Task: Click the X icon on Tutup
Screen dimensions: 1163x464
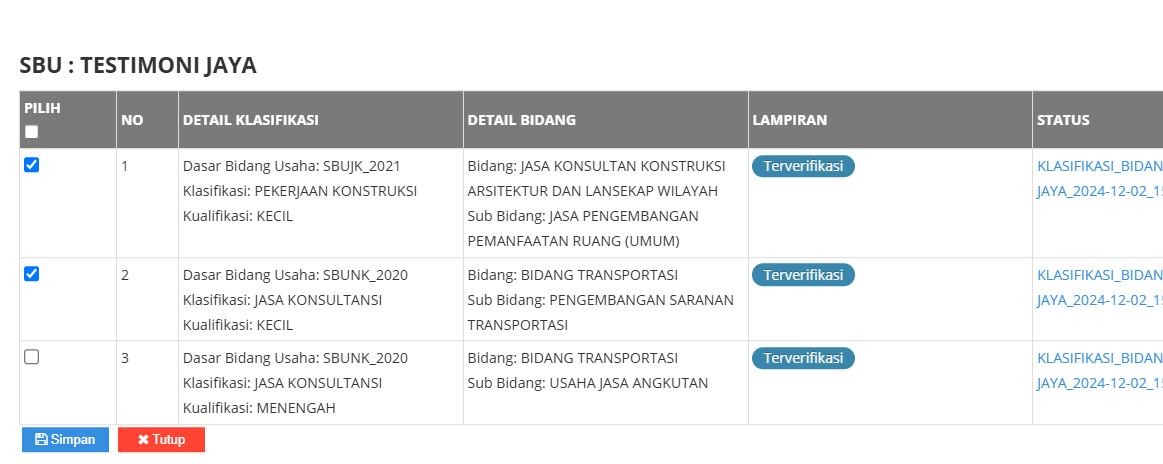Action: point(143,440)
